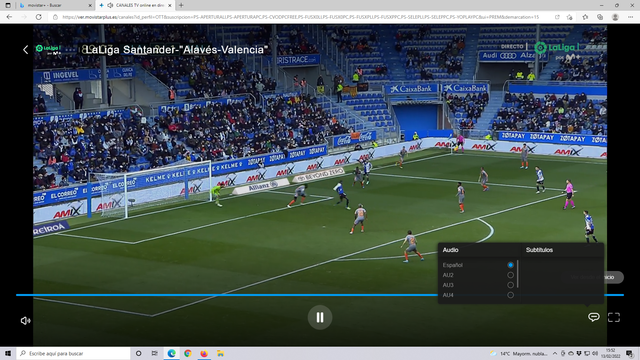Add this page to favorites
Viewport: 640px width, 360px height.
tap(570, 17)
